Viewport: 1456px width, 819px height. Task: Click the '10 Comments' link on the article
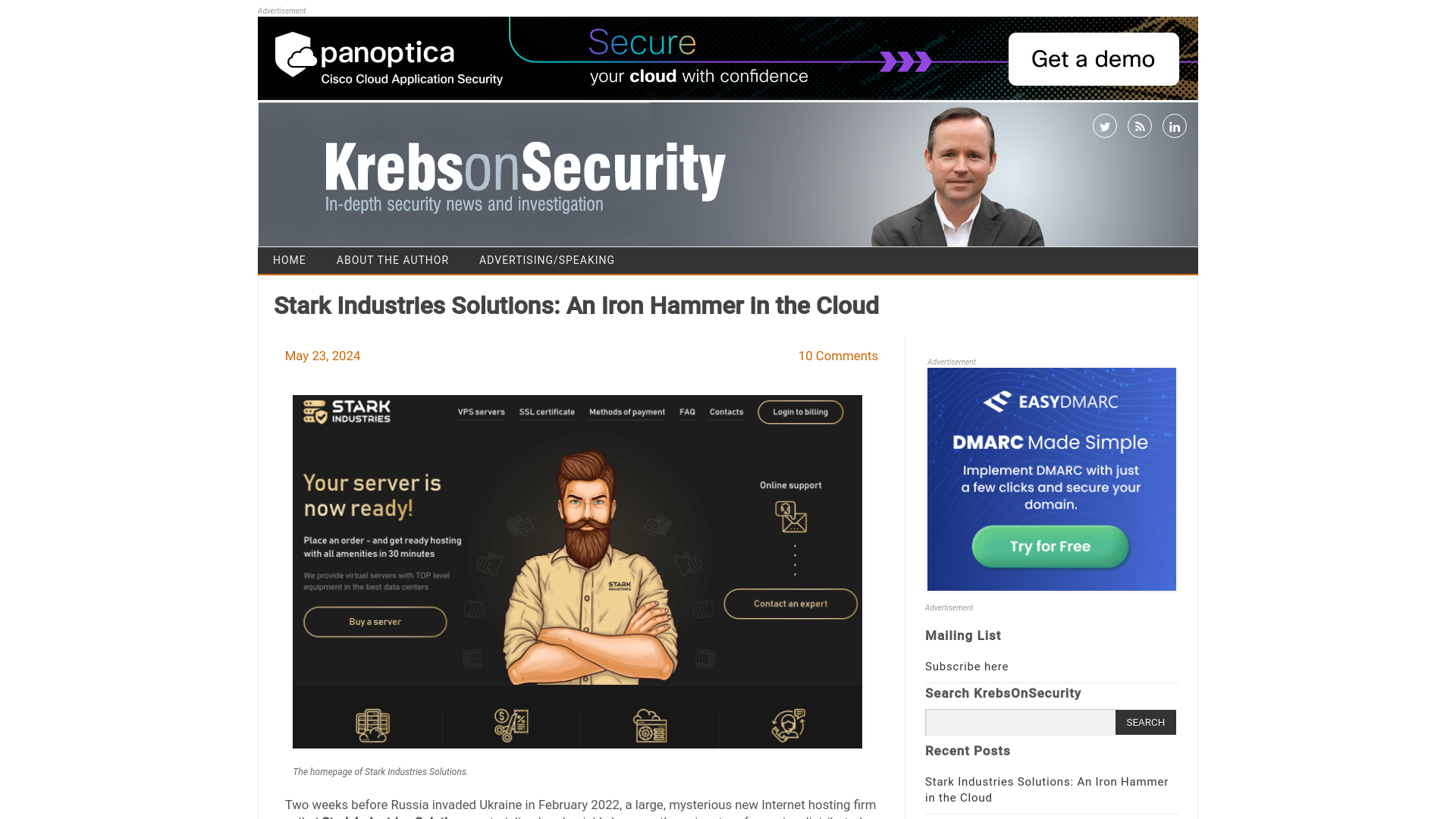coord(838,356)
